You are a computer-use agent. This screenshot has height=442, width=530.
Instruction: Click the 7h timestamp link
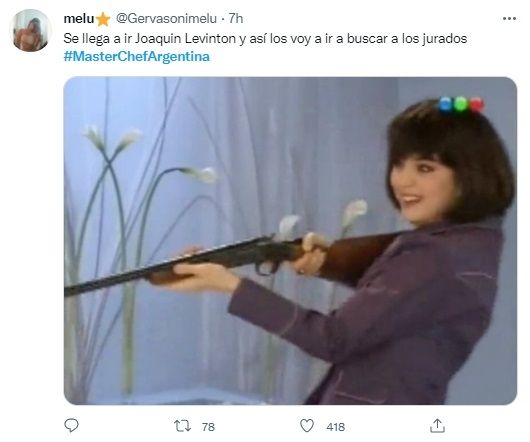pyautogui.click(x=236, y=18)
